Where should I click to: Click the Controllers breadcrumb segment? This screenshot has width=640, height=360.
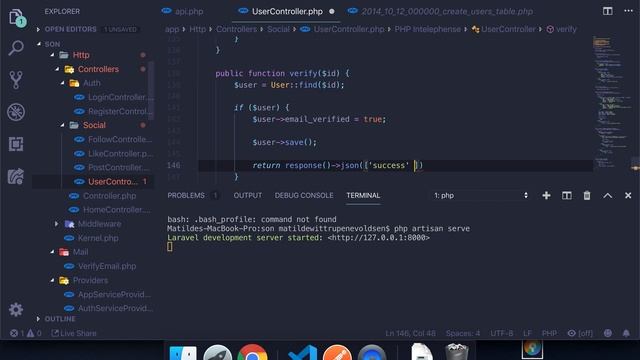[236, 29]
